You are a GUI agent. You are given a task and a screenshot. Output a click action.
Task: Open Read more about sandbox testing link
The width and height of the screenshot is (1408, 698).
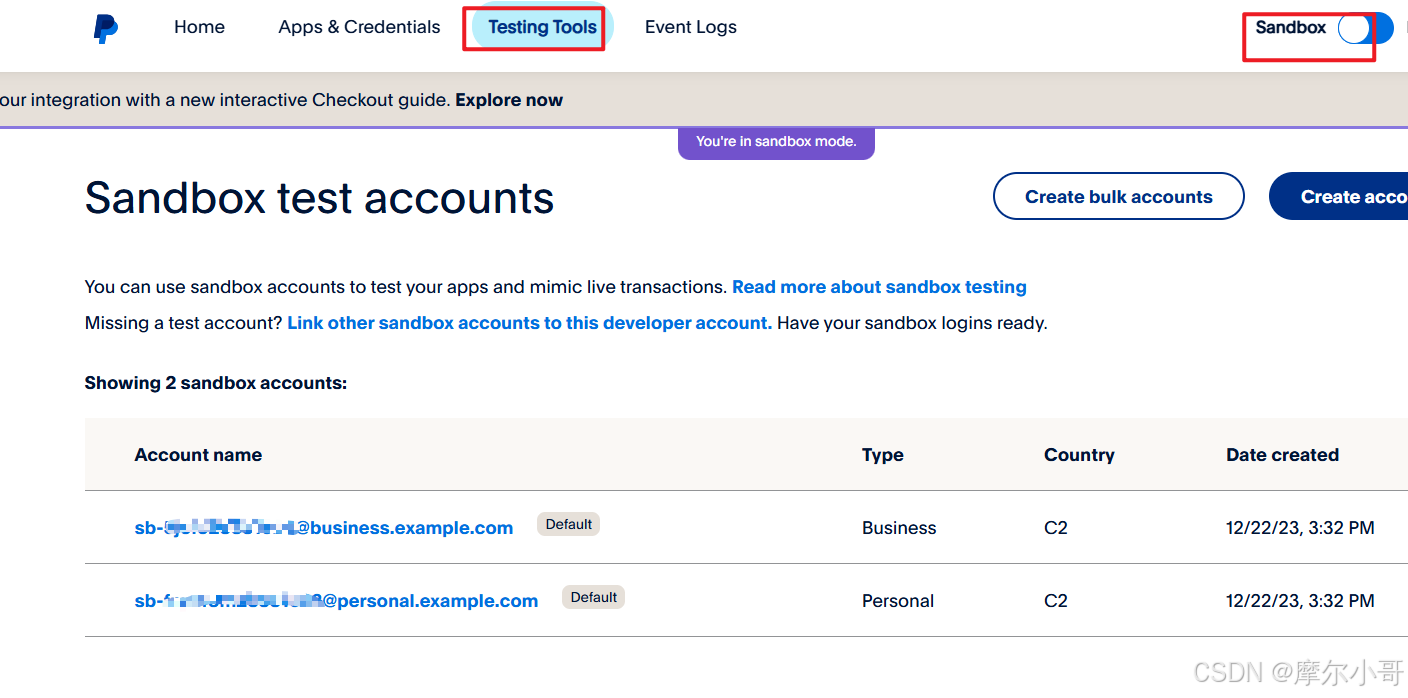879,287
